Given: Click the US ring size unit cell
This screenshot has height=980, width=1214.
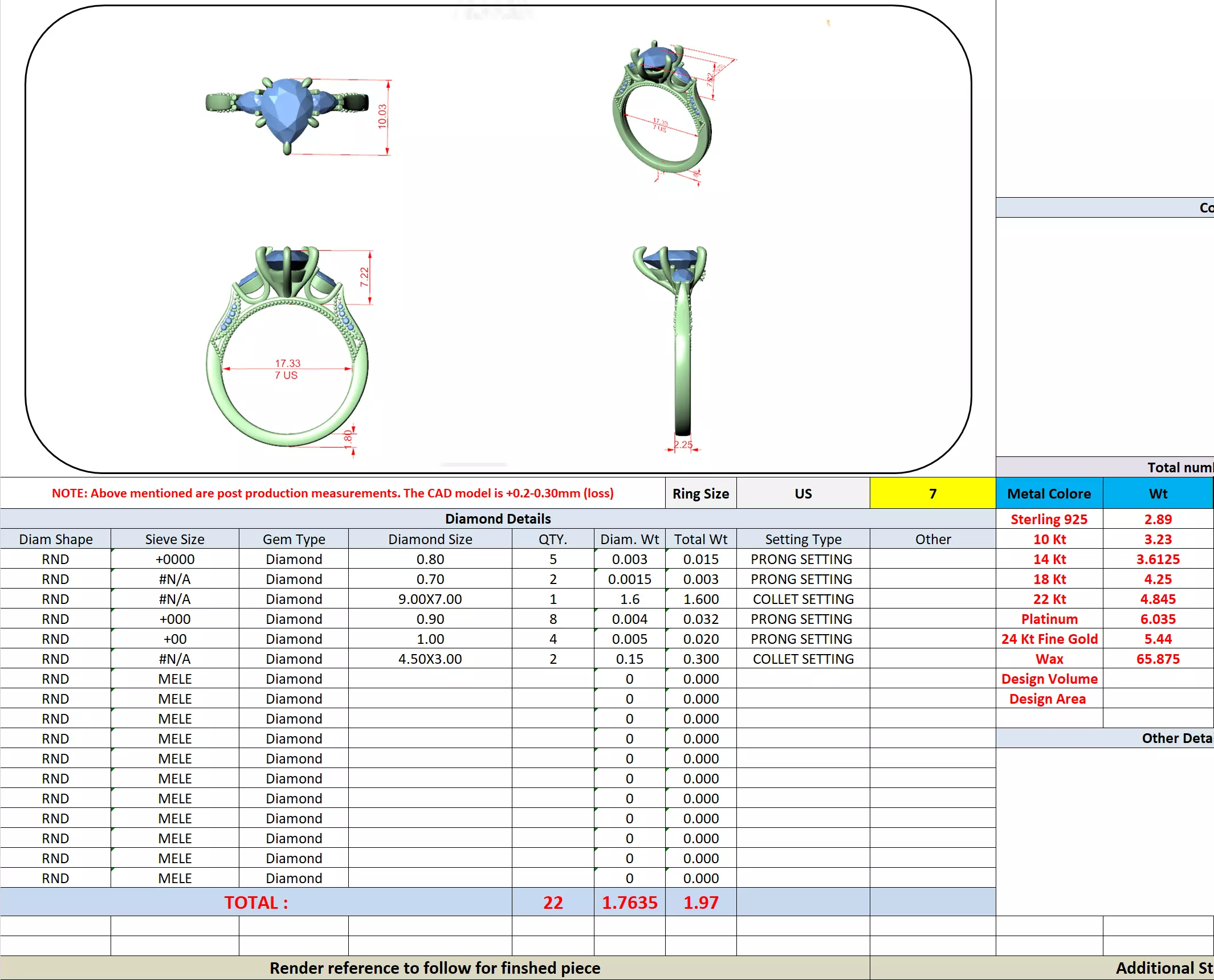Looking at the screenshot, I should (x=802, y=493).
